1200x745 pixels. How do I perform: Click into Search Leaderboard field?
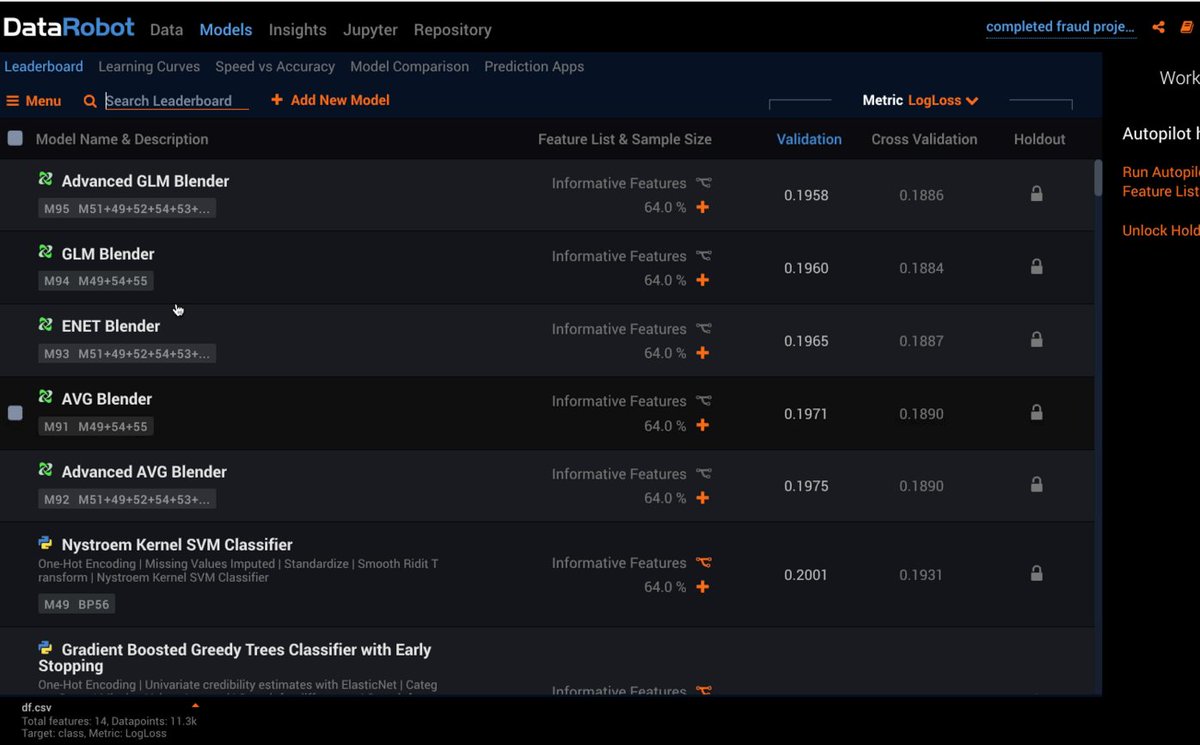coord(176,101)
